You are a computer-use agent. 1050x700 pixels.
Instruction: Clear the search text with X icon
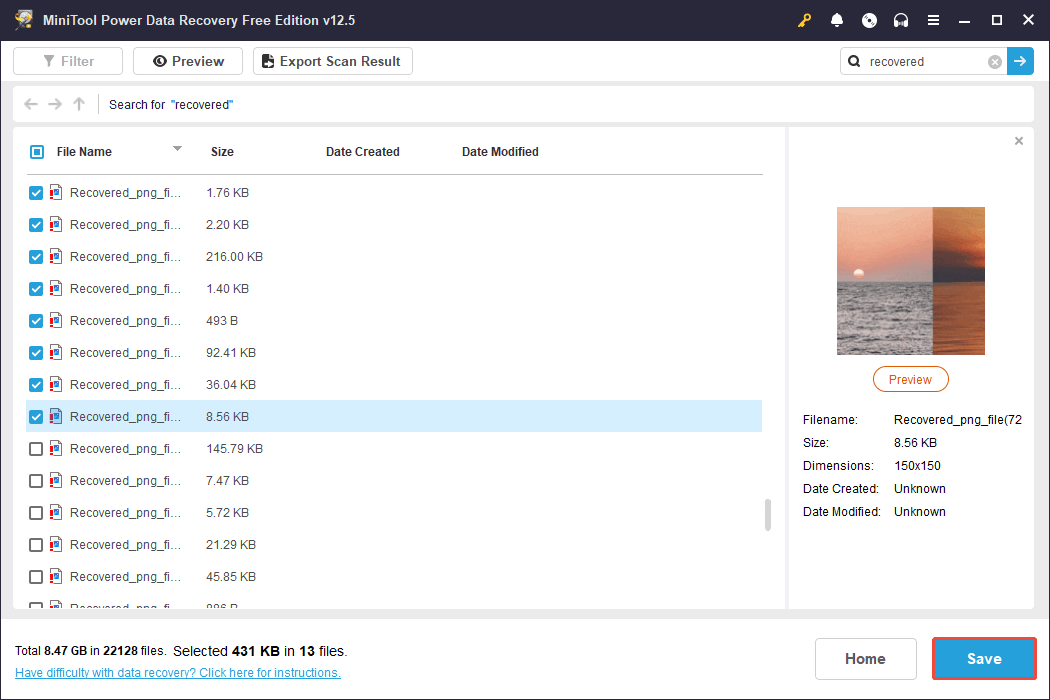click(995, 62)
